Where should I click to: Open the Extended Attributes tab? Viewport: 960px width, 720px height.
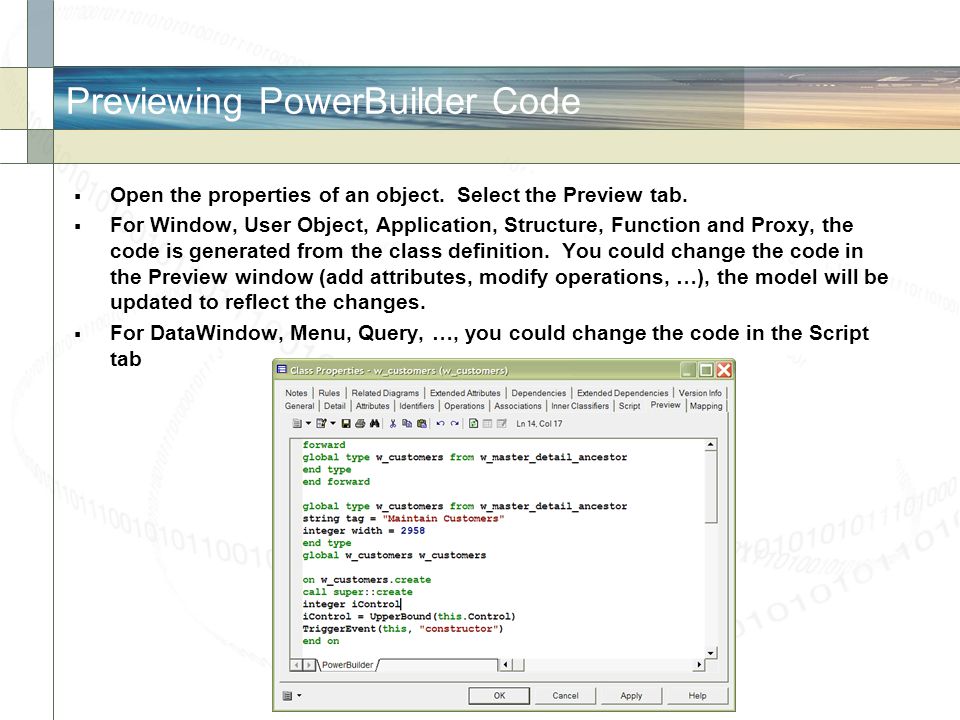[465, 393]
